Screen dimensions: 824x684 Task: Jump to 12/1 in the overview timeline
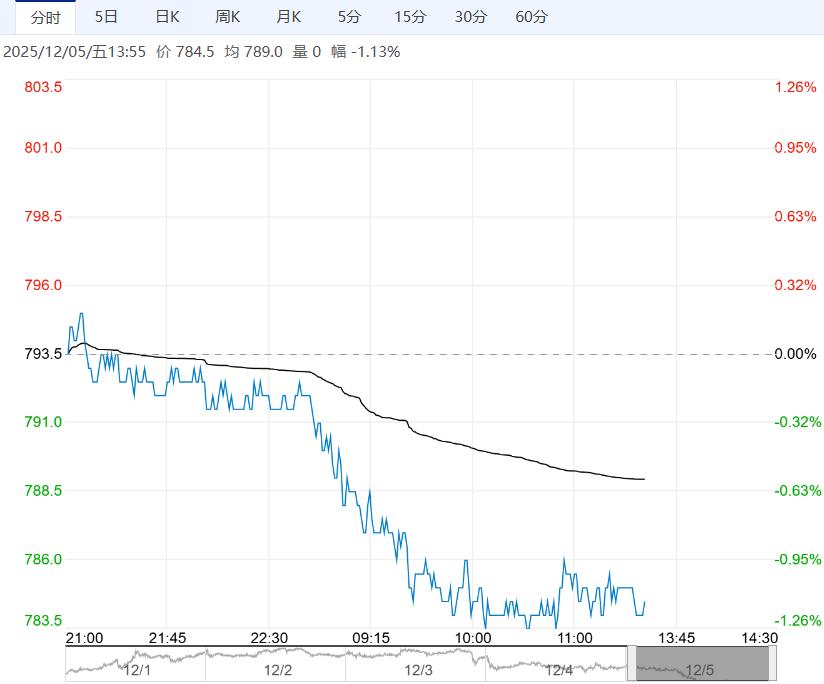click(136, 669)
